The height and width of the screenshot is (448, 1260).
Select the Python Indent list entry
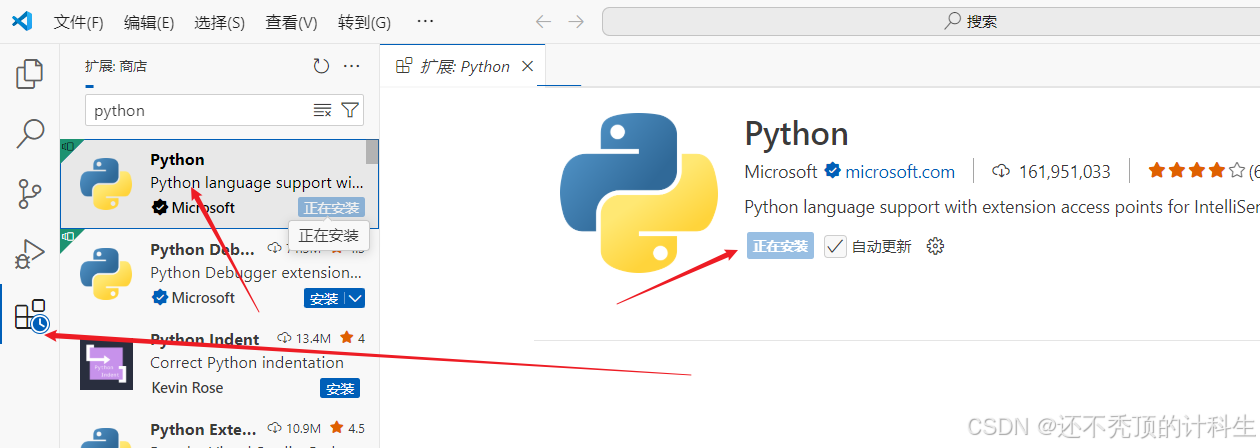point(219,364)
